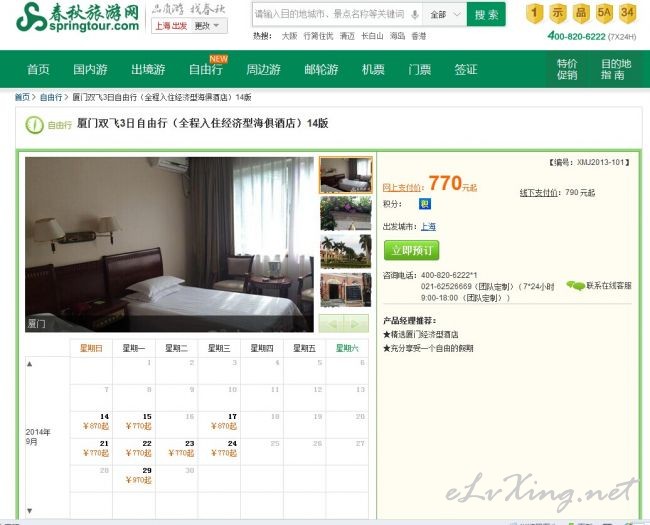Click the 立即预订 booking button
The height and width of the screenshot is (525, 650).
tap(411, 250)
